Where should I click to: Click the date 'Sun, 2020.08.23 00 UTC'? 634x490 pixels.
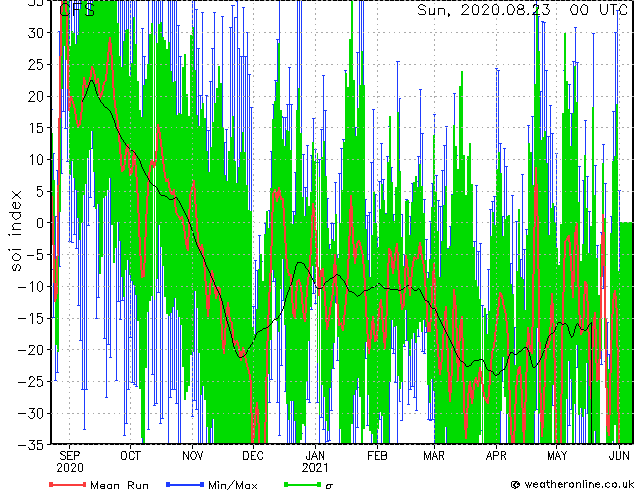pos(522,10)
